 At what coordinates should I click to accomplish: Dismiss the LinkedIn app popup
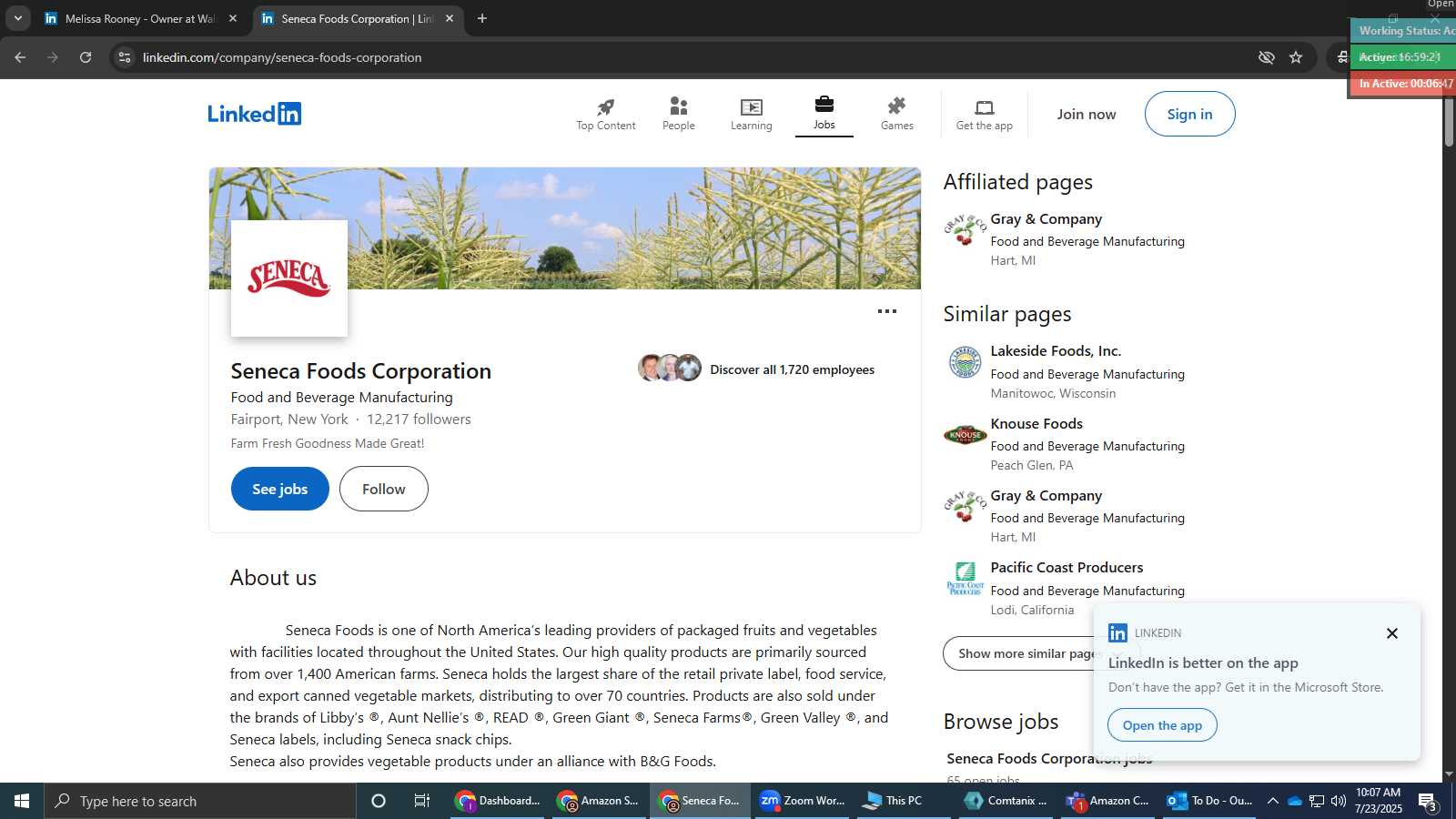click(x=1391, y=633)
